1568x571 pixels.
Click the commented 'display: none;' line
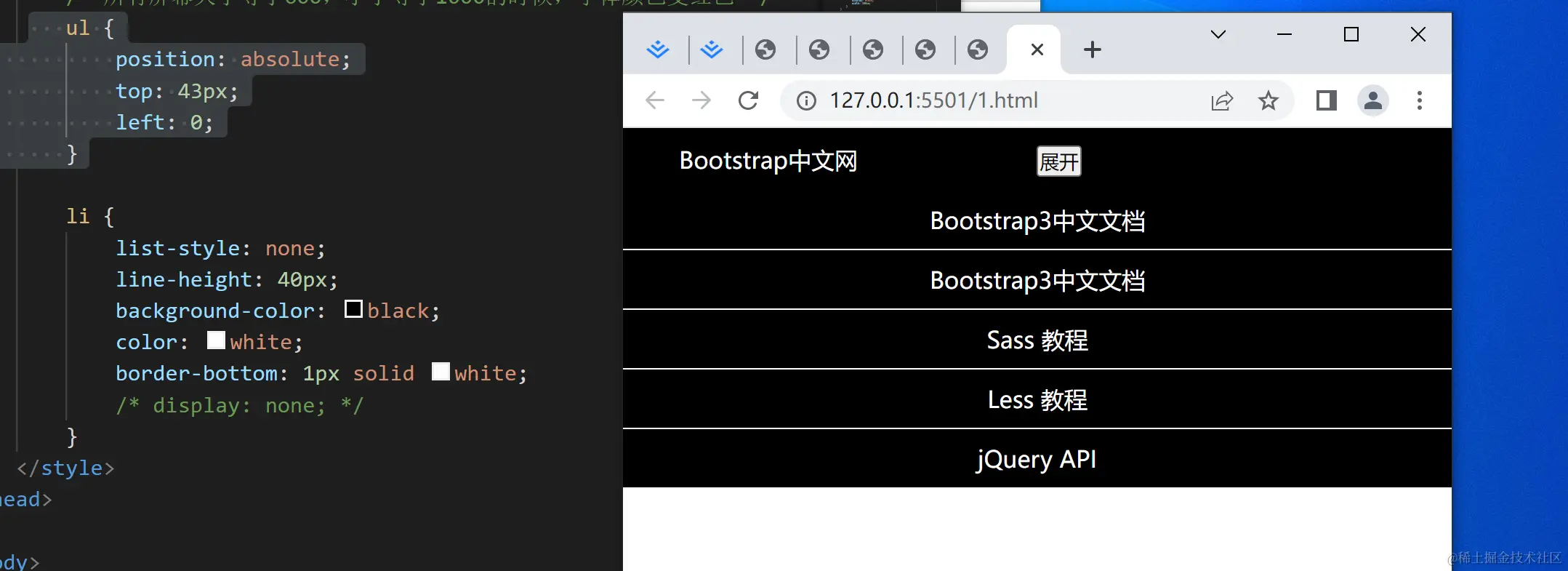pos(240,405)
